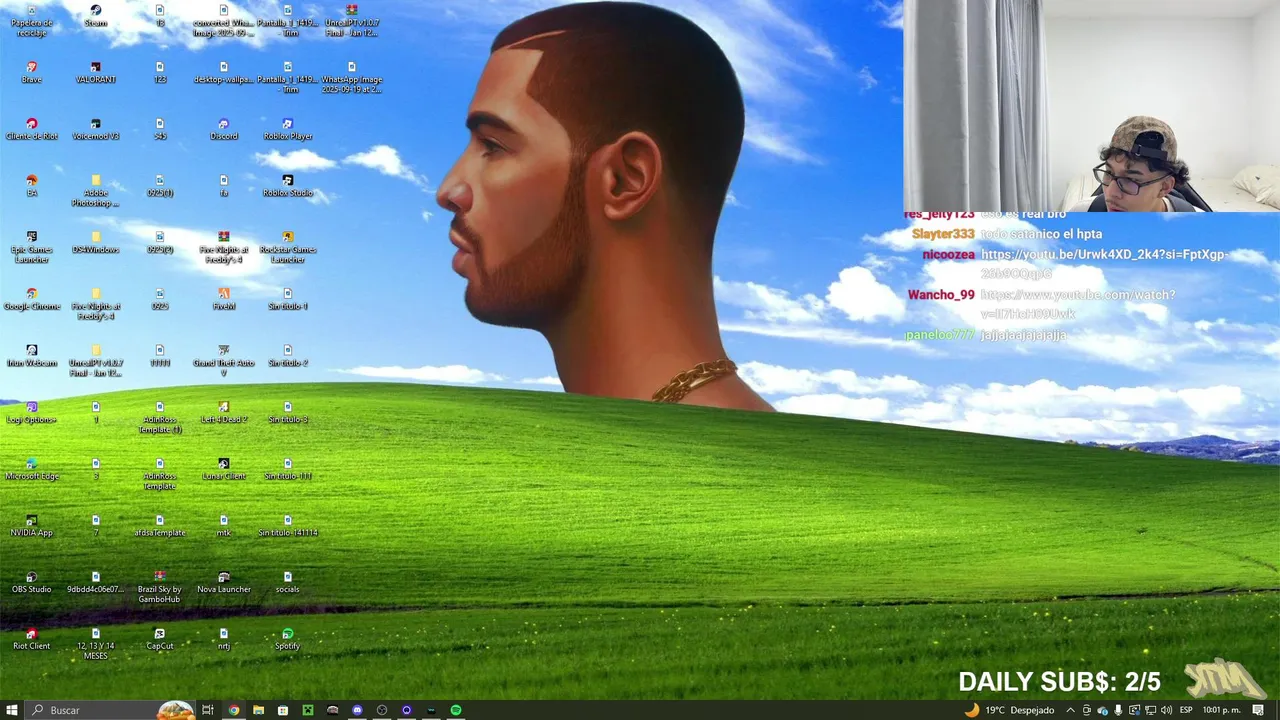Launch Roblox Player from the desktop

click(287, 129)
